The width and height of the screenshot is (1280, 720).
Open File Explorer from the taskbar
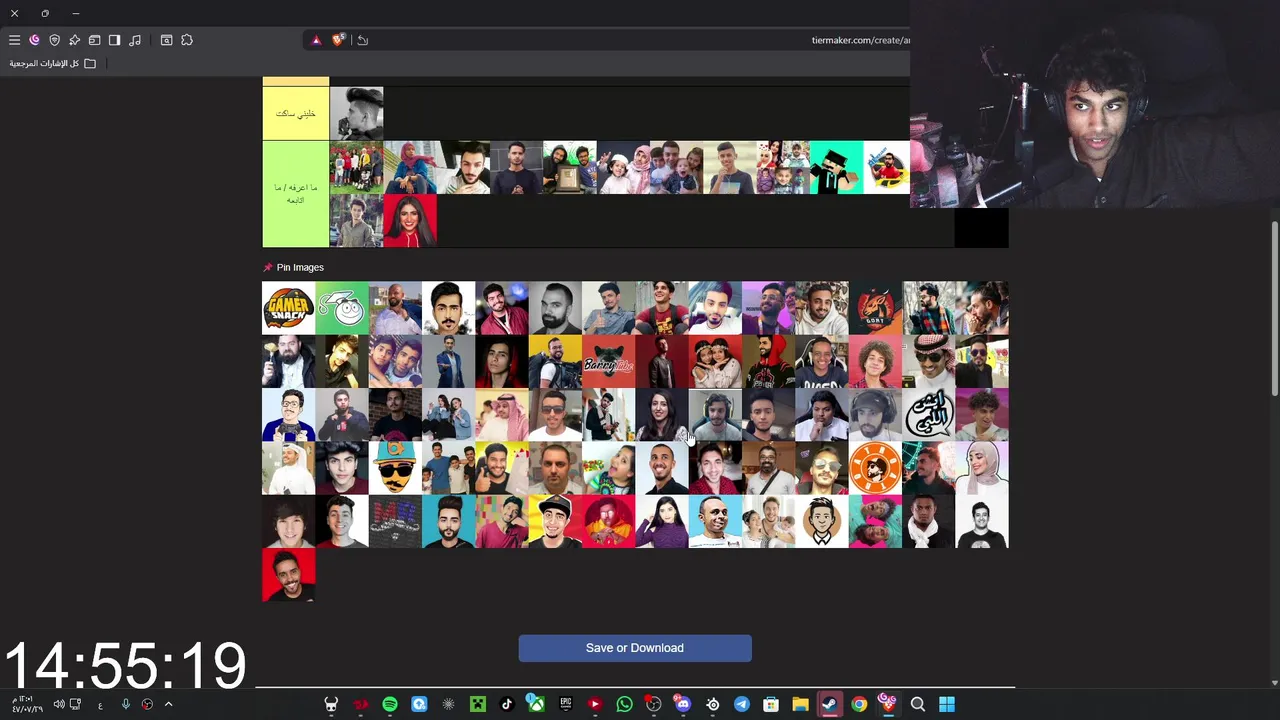click(x=800, y=704)
